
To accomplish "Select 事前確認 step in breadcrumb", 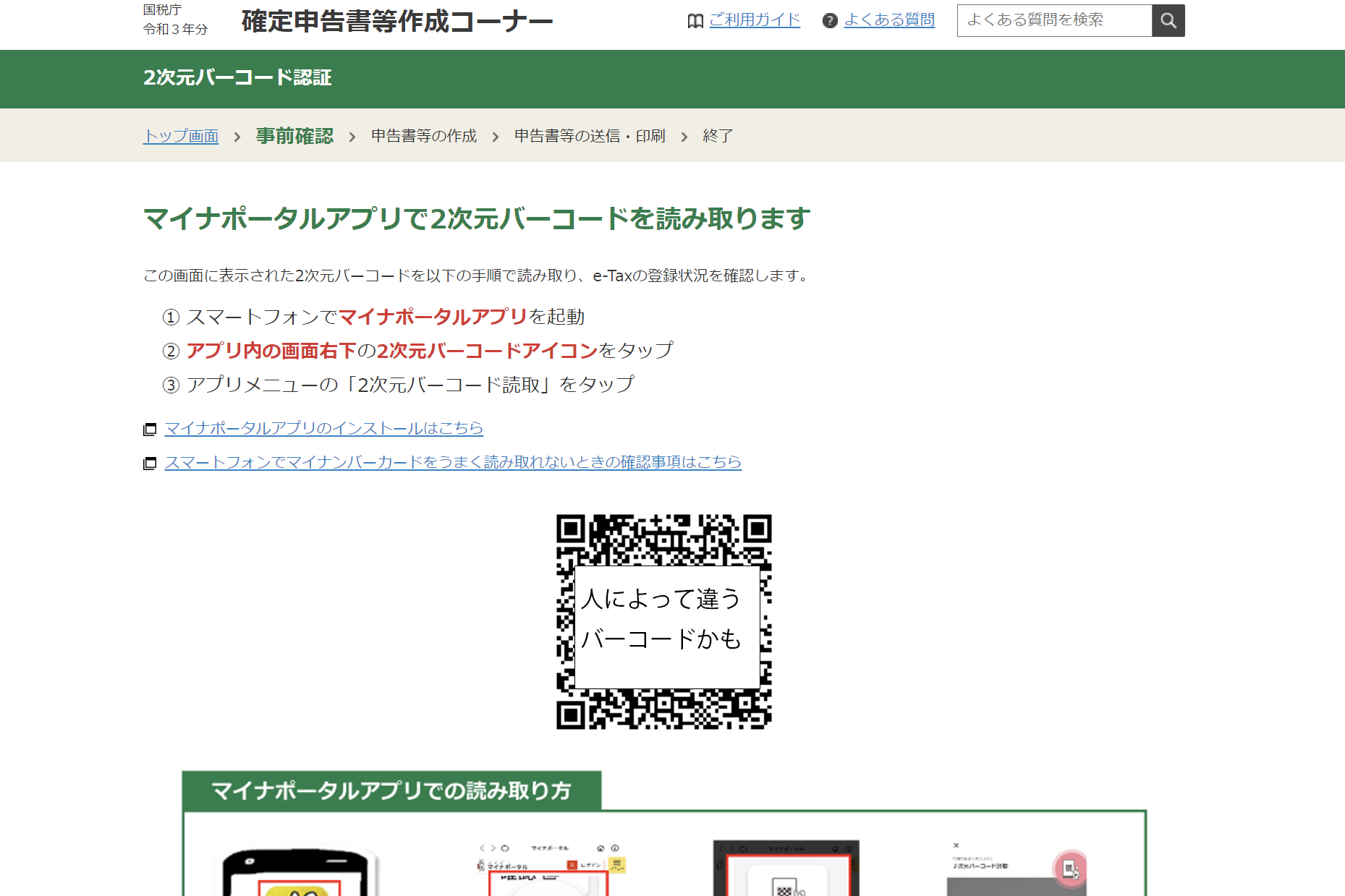I will point(294,136).
